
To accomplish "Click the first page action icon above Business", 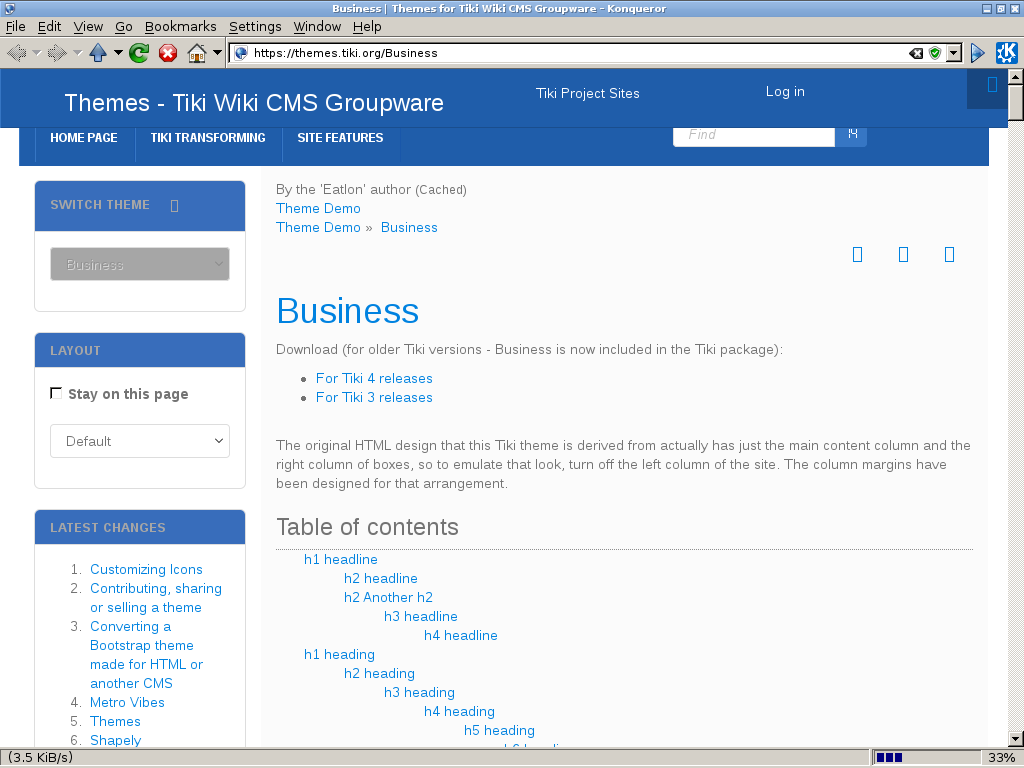I will click(857, 254).
